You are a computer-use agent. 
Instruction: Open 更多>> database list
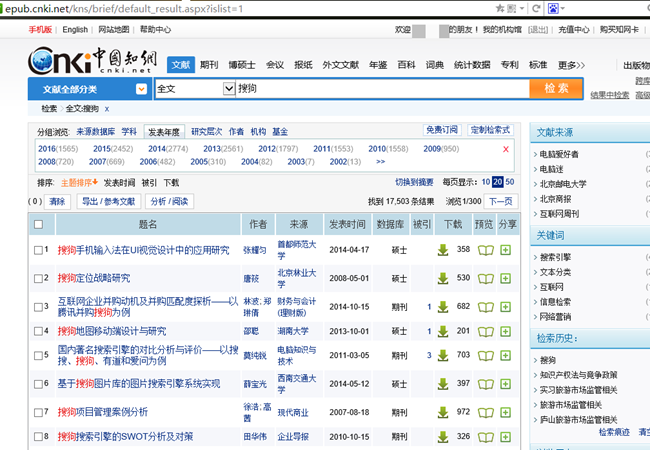(571, 65)
